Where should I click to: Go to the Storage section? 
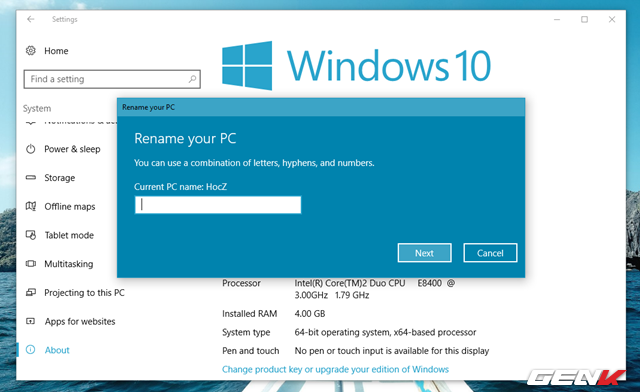coord(60,178)
